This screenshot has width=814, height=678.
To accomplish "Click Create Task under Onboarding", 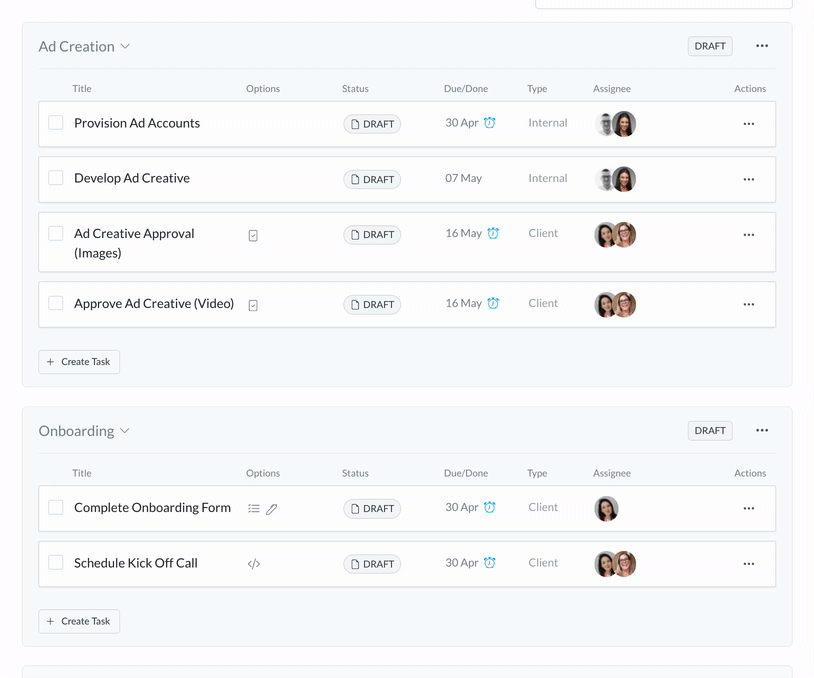I will tap(79, 621).
